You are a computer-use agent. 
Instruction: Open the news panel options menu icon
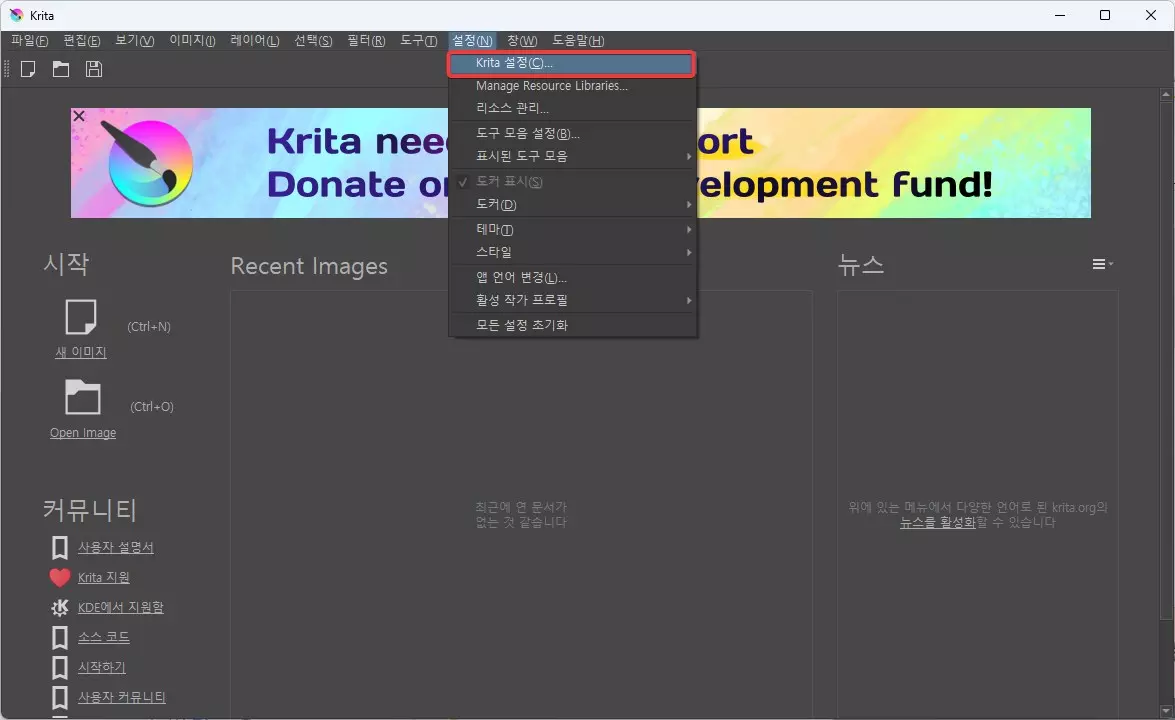coord(1101,264)
